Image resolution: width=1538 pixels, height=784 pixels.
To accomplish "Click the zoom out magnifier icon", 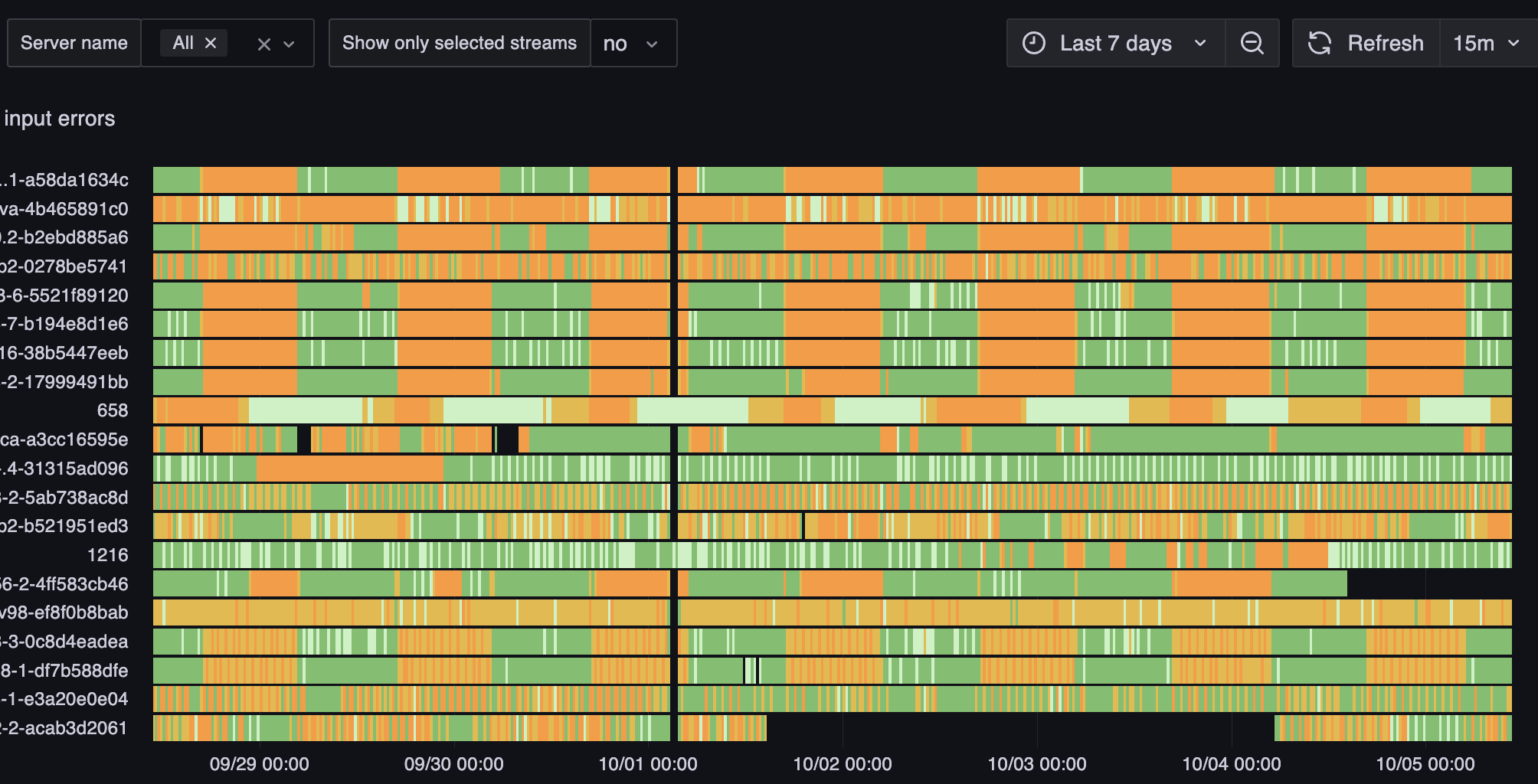I will pyautogui.click(x=1252, y=43).
